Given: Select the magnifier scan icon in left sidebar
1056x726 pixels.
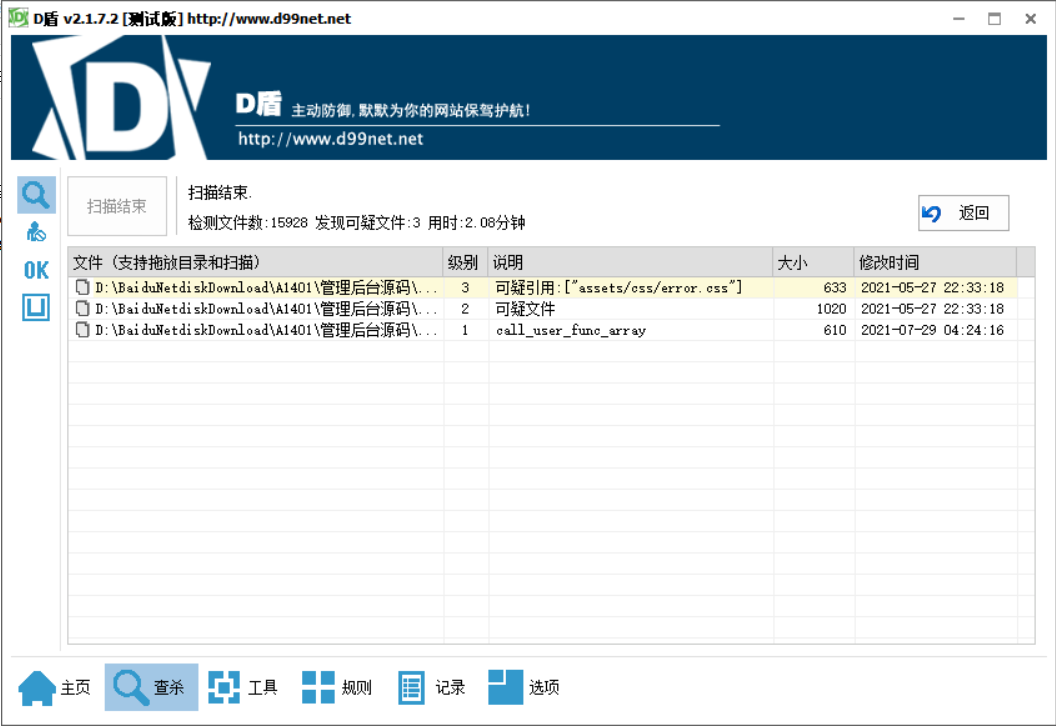Looking at the screenshot, I should pyautogui.click(x=36, y=195).
